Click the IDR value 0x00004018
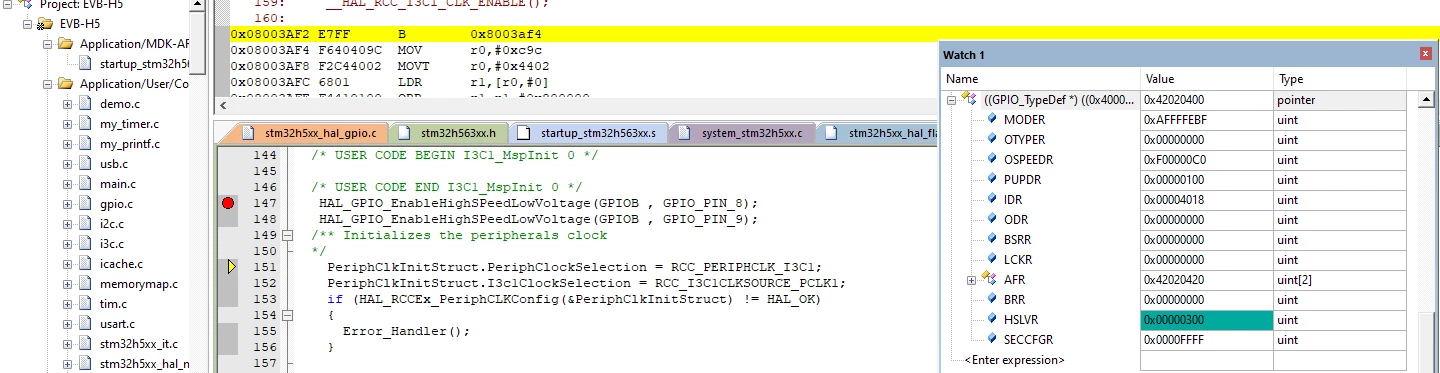This screenshot has width=1440, height=373. (x=1207, y=199)
